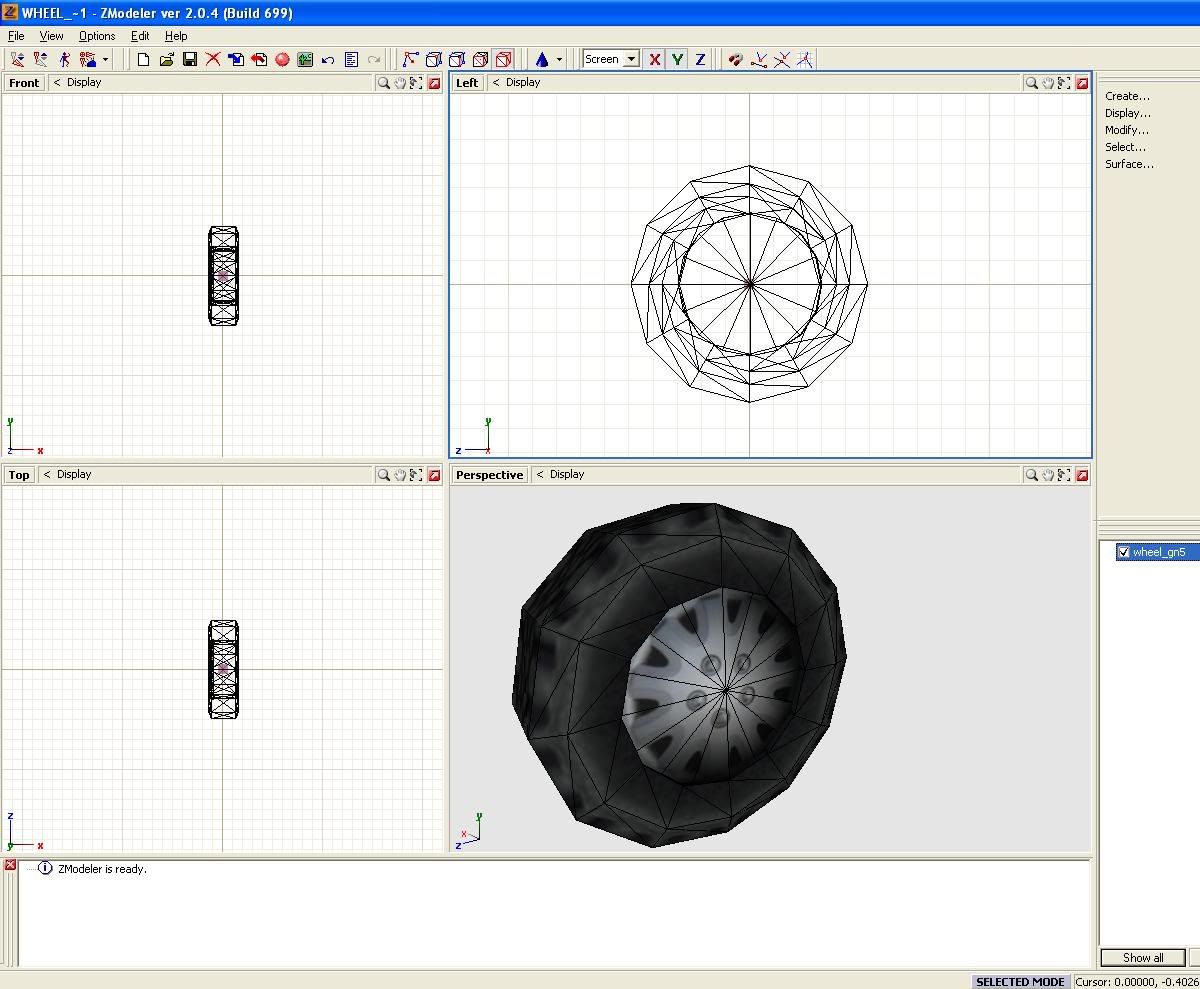Open the Screen coordinate system dropdown
Image resolution: width=1200 pixels, height=989 pixels.
click(x=631, y=60)
